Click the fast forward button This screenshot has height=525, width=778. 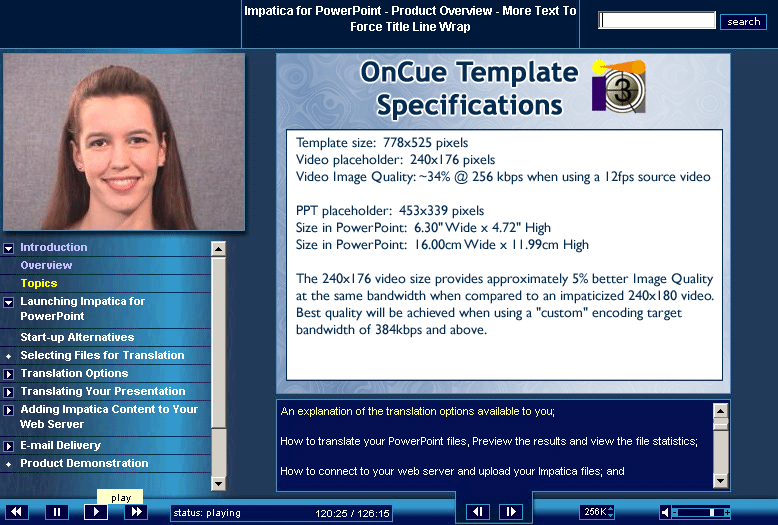point(136,512)
